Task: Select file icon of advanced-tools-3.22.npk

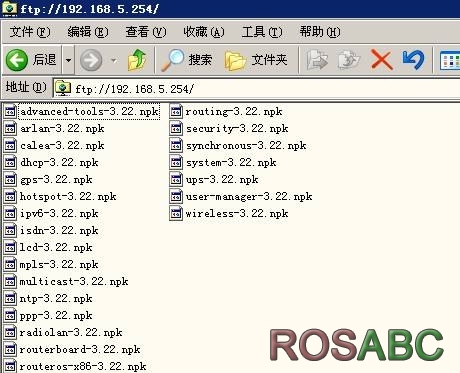Action: point(10,111)
